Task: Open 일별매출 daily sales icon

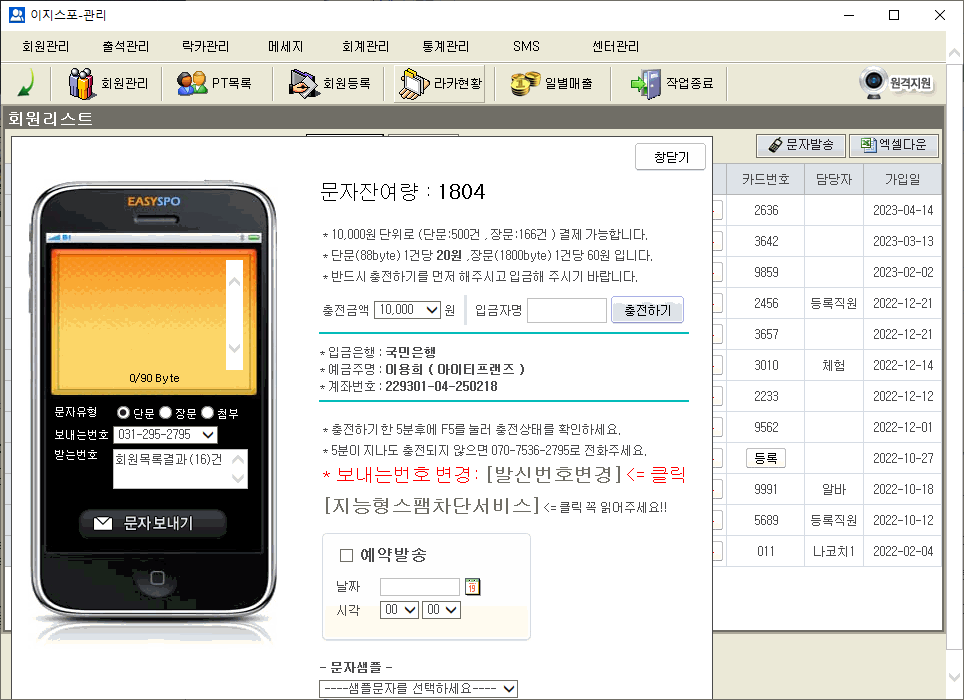Action: [551, 84]
